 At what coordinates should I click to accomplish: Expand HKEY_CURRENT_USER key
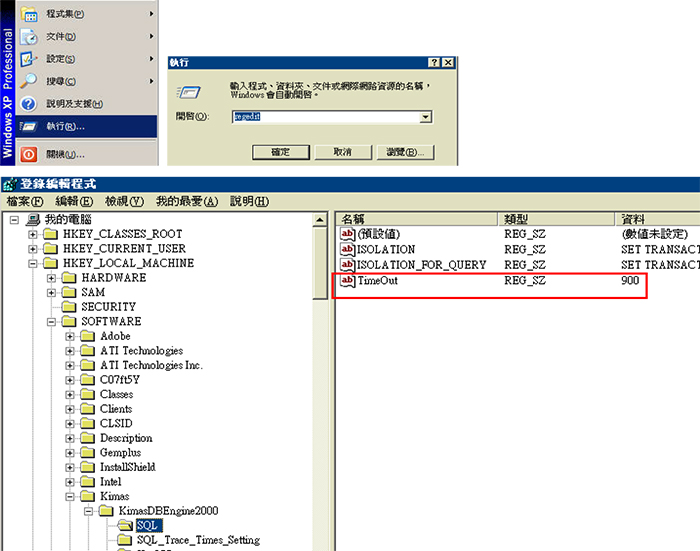(33, 249)
